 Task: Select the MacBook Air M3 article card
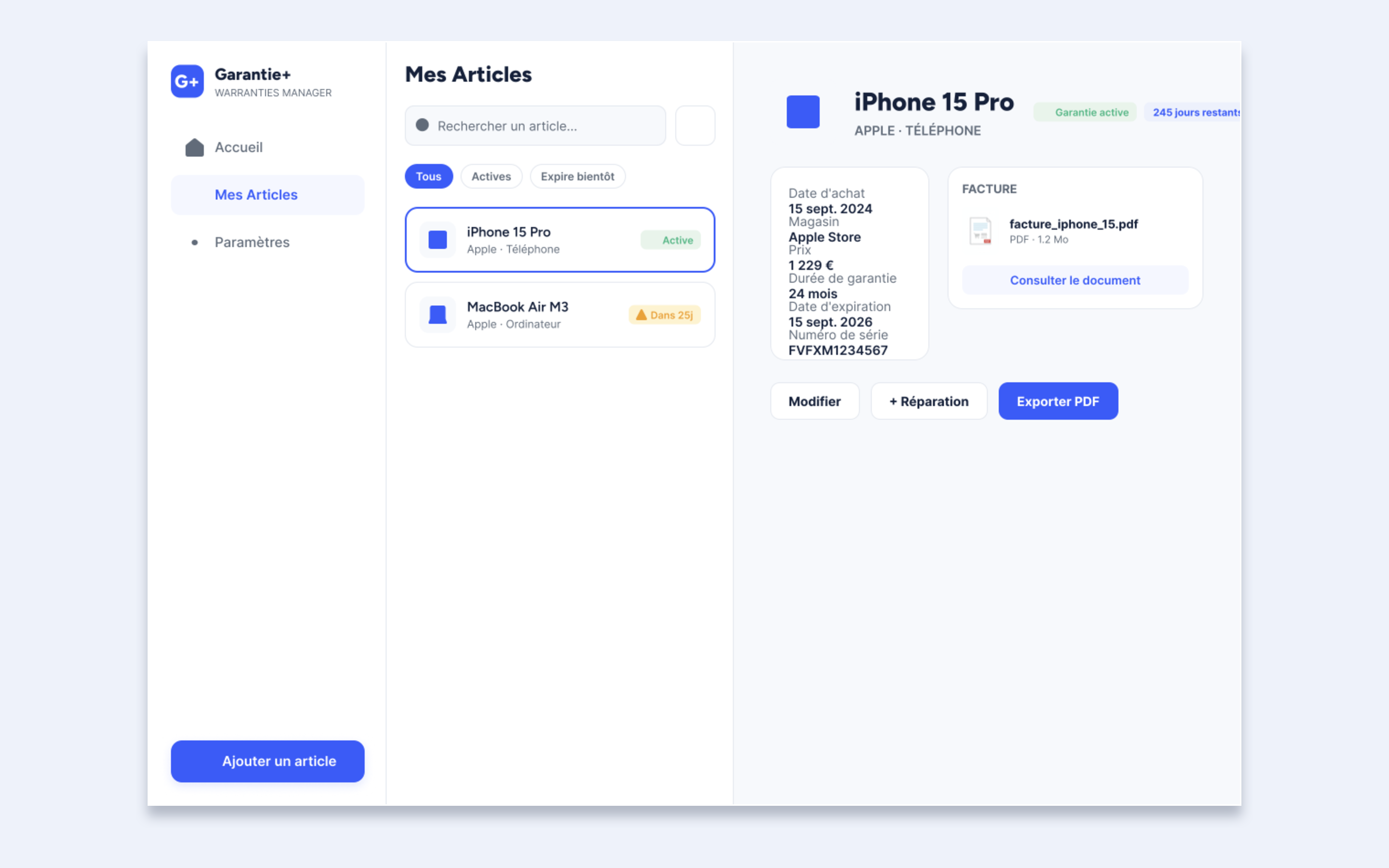click(x=559, y=314)
